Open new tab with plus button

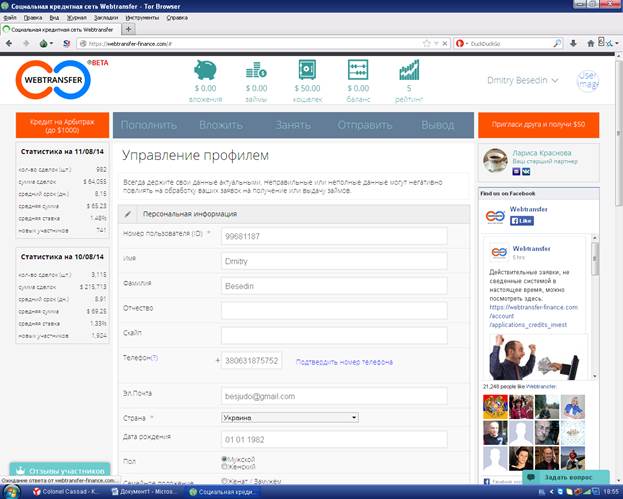pos(128,29)
